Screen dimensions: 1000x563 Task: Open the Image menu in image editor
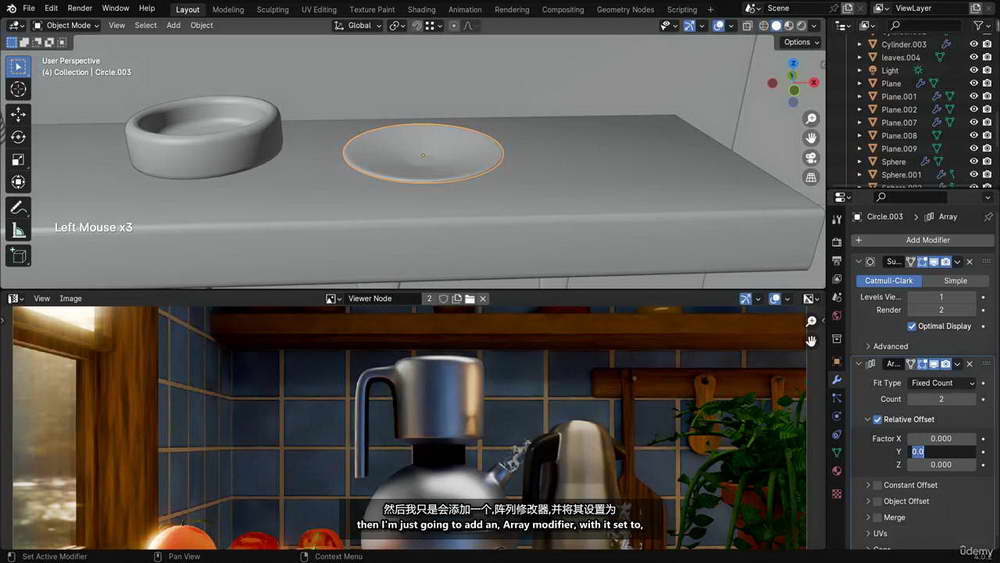pos(70,298)
